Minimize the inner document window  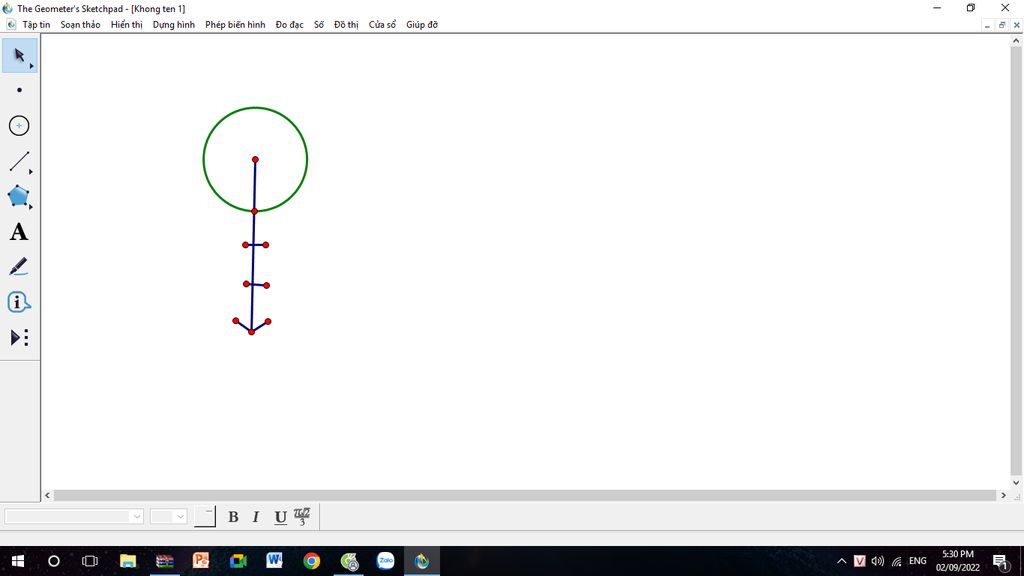click(987, 25)
